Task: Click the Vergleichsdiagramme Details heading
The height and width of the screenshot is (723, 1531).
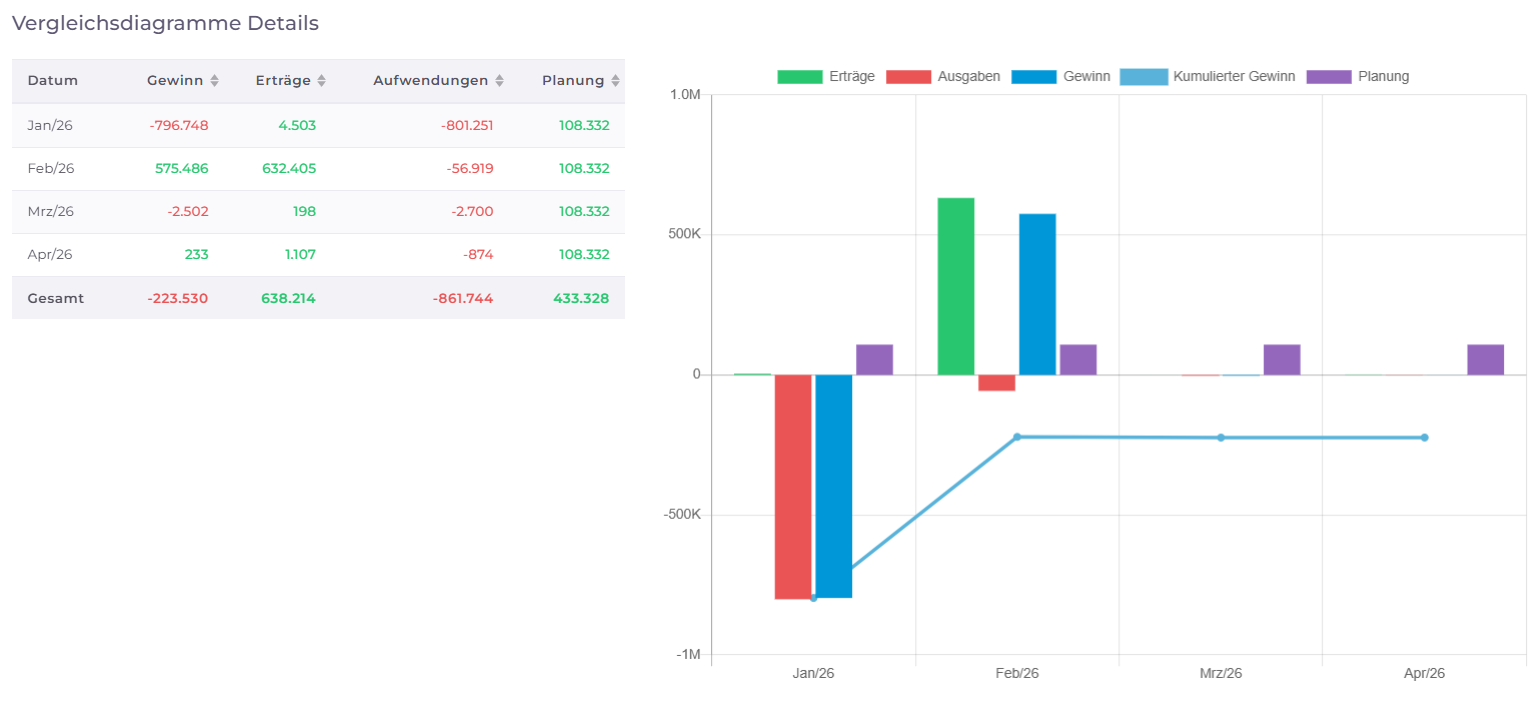Action: pos(165,23)
